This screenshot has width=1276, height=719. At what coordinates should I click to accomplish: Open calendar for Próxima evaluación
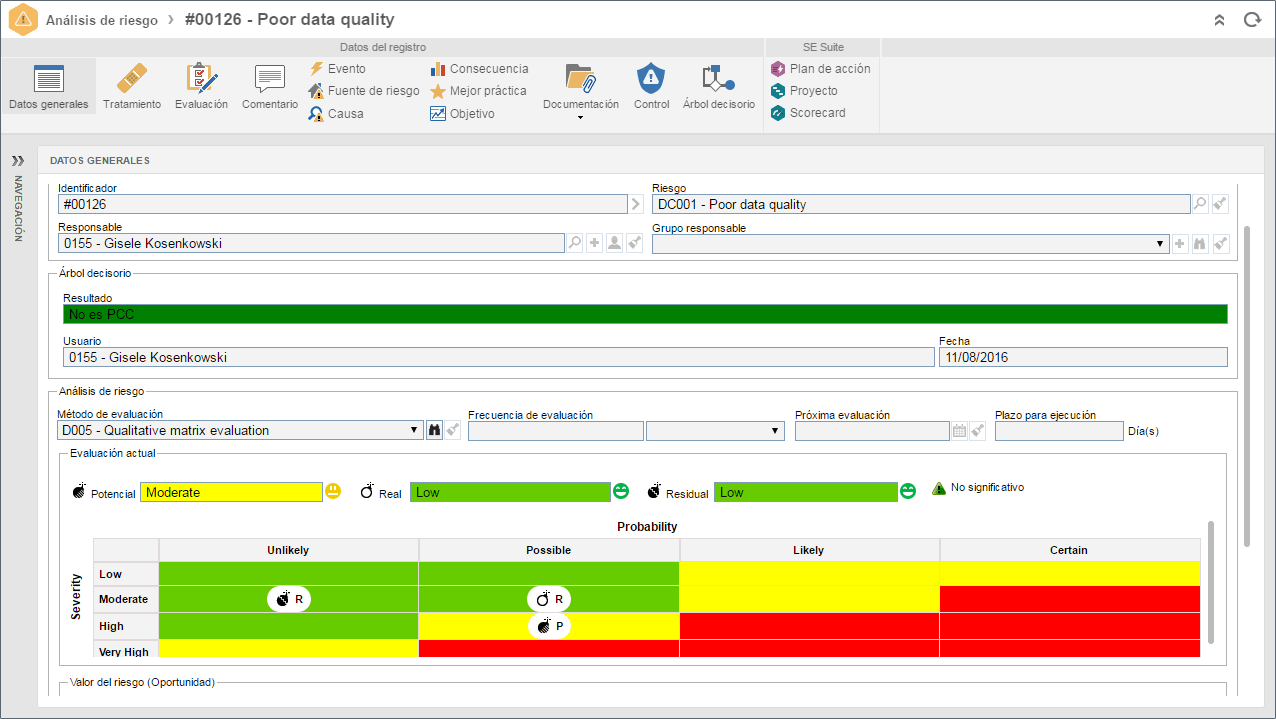(x=959, y=431)
